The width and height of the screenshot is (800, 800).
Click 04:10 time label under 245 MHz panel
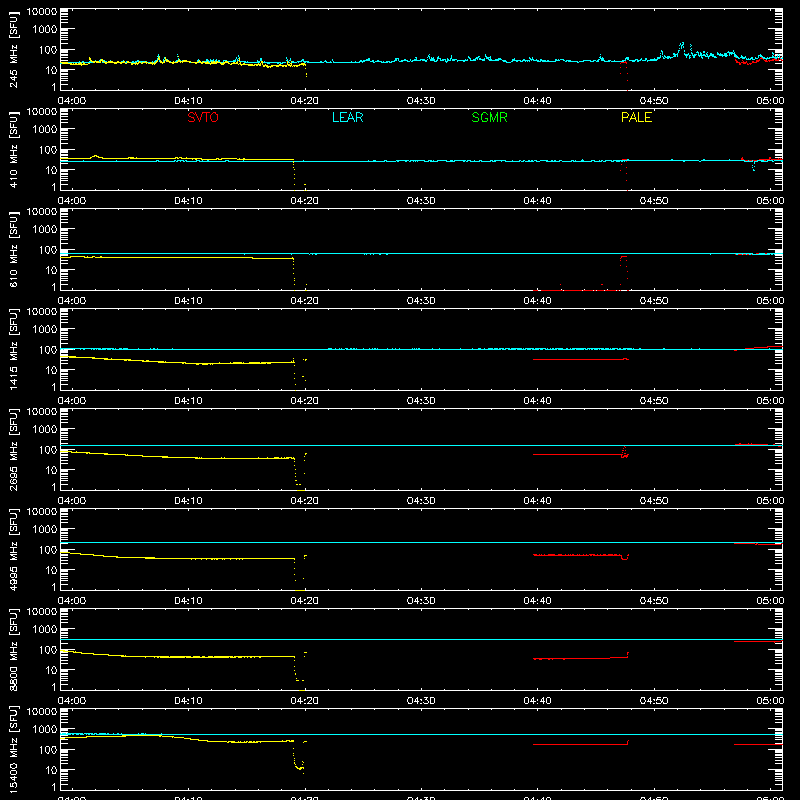[x=188, y=101]
